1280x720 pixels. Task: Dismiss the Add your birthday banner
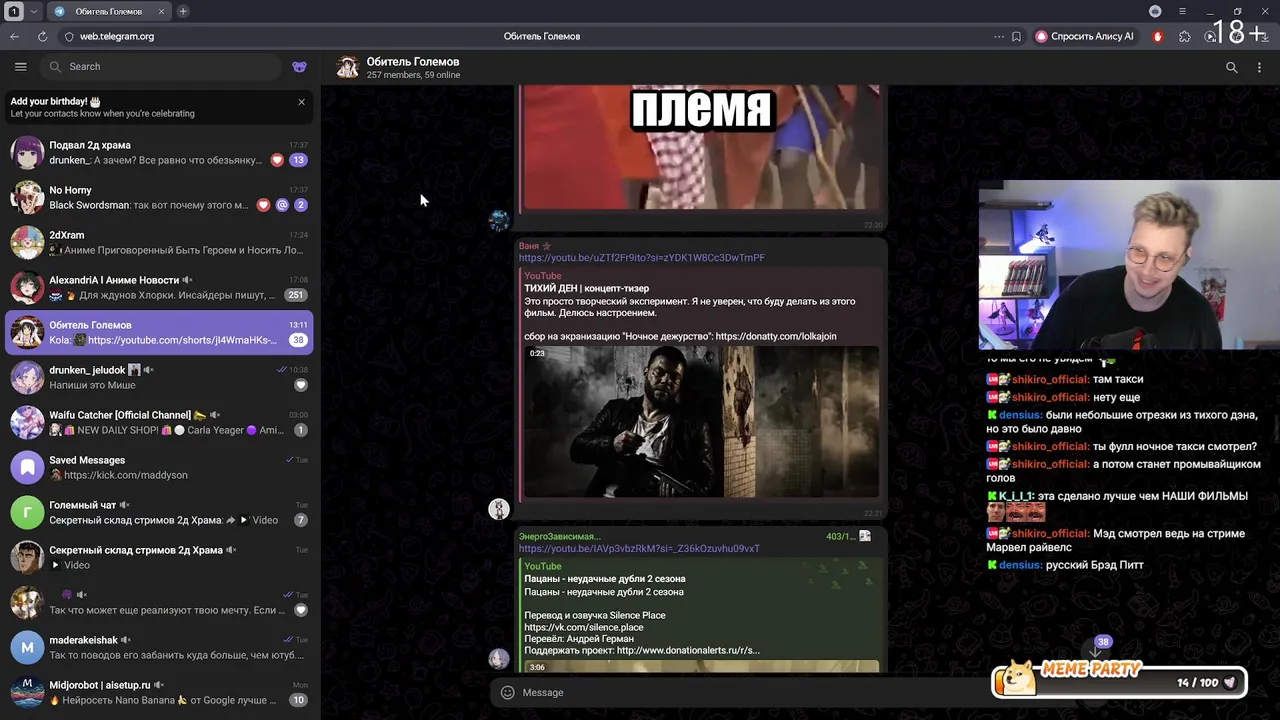tap(301, 102)
